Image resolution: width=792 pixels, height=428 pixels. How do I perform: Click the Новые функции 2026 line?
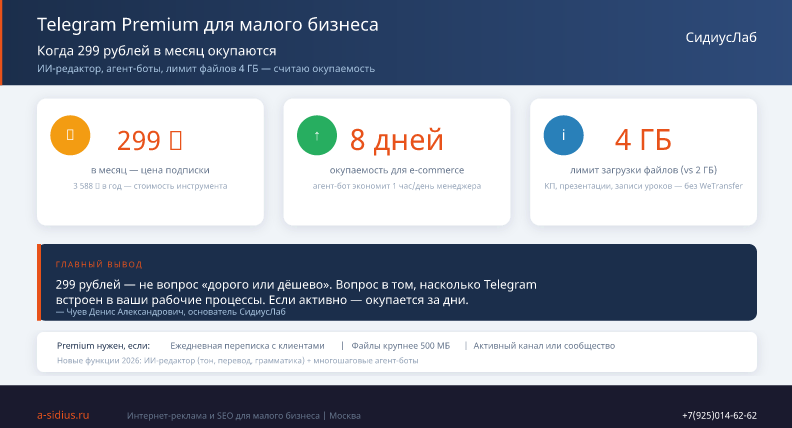pos(237,361)
